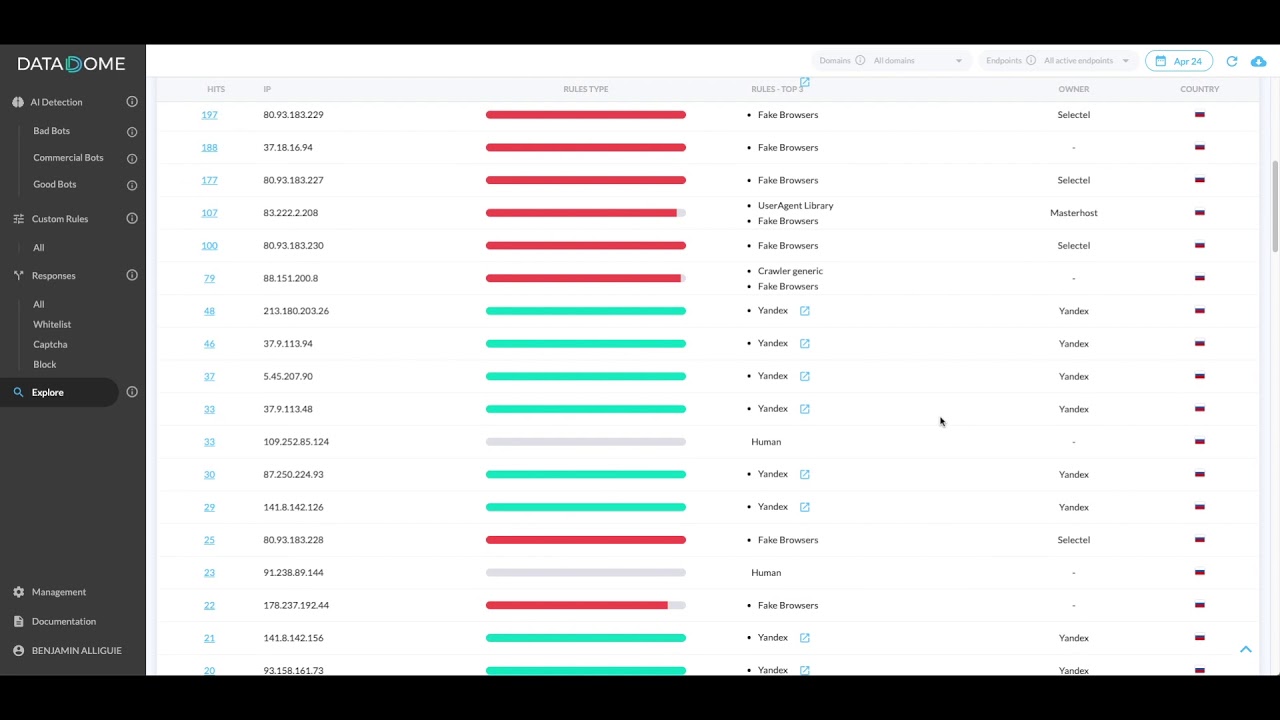Open hits link 23

click(x=209, y=573)
